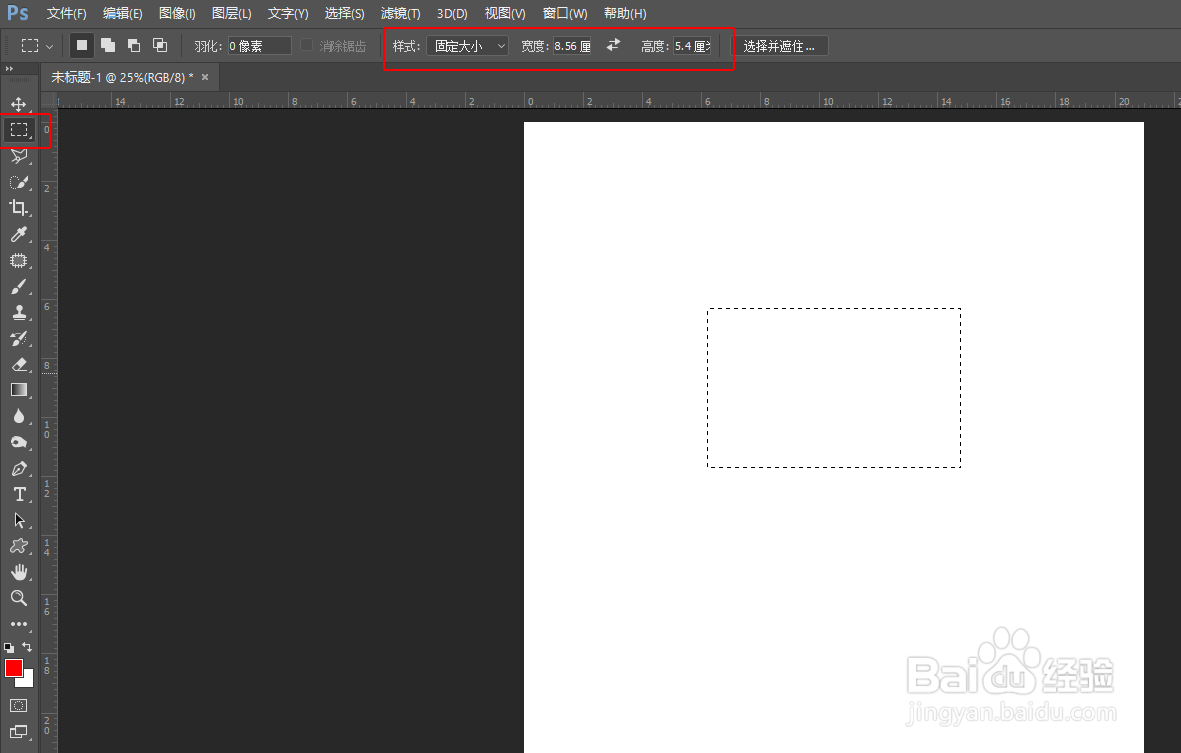Viewport: 1181px width, 753px height.
Task: Open the 帮助(H) menu
Action: pos(625,14)
